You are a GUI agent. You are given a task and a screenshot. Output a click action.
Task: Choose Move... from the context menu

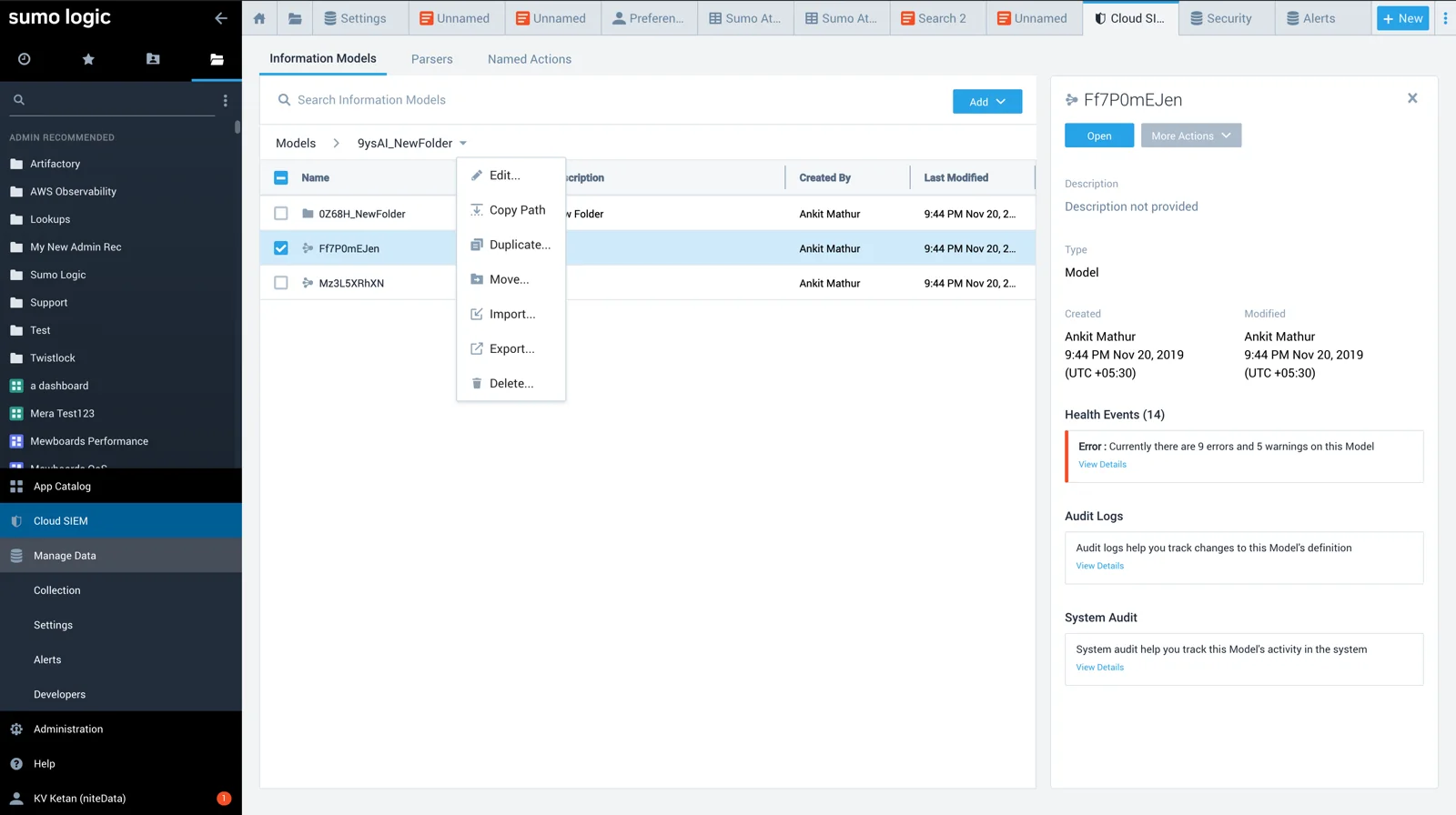click(x=511, y=279)
